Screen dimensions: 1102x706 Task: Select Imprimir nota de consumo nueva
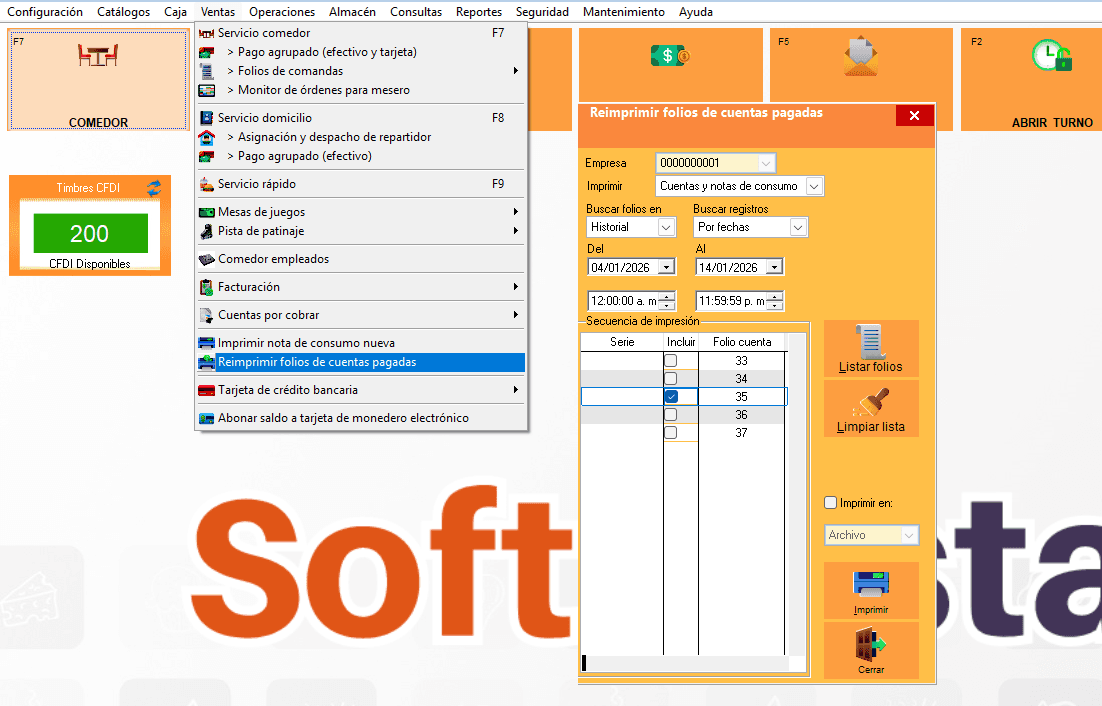[306, 343]
